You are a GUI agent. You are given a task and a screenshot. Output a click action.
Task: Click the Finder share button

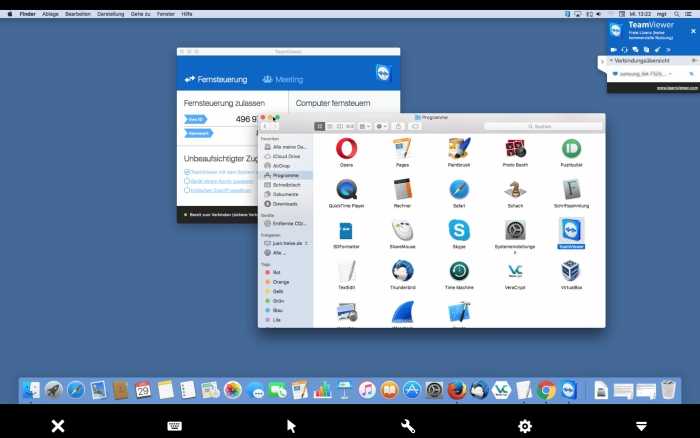click(398, 126)
